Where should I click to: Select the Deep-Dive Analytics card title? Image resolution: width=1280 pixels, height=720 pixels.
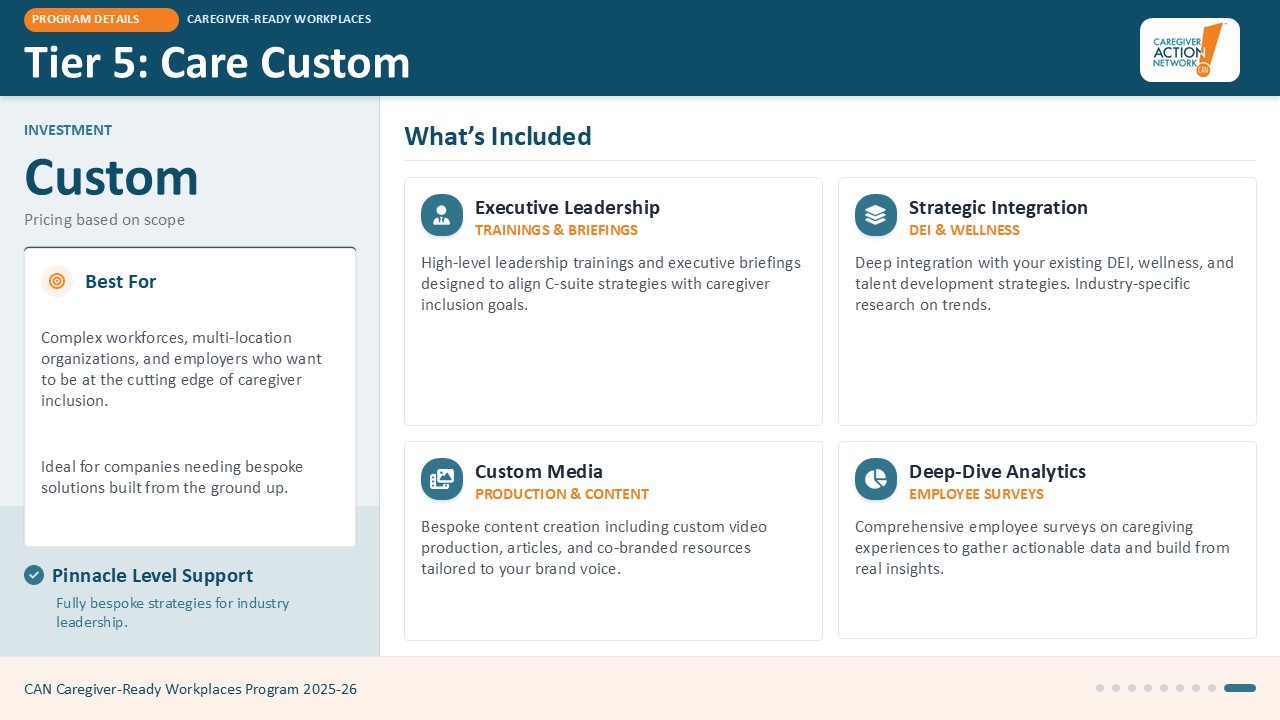point(997,471)
